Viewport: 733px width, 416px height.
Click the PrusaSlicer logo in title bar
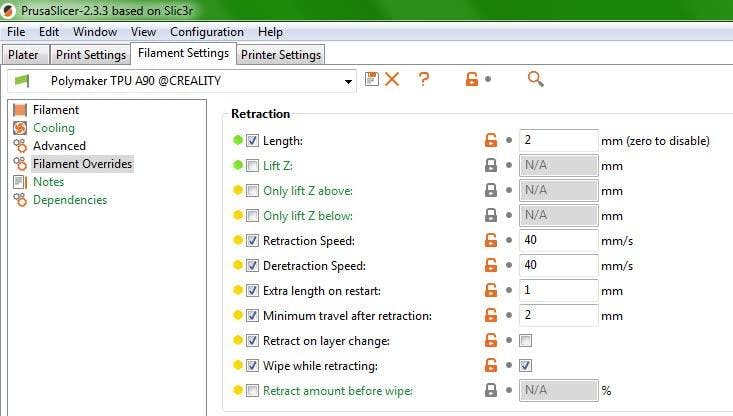pyautogui.click(x=10, y=10)
